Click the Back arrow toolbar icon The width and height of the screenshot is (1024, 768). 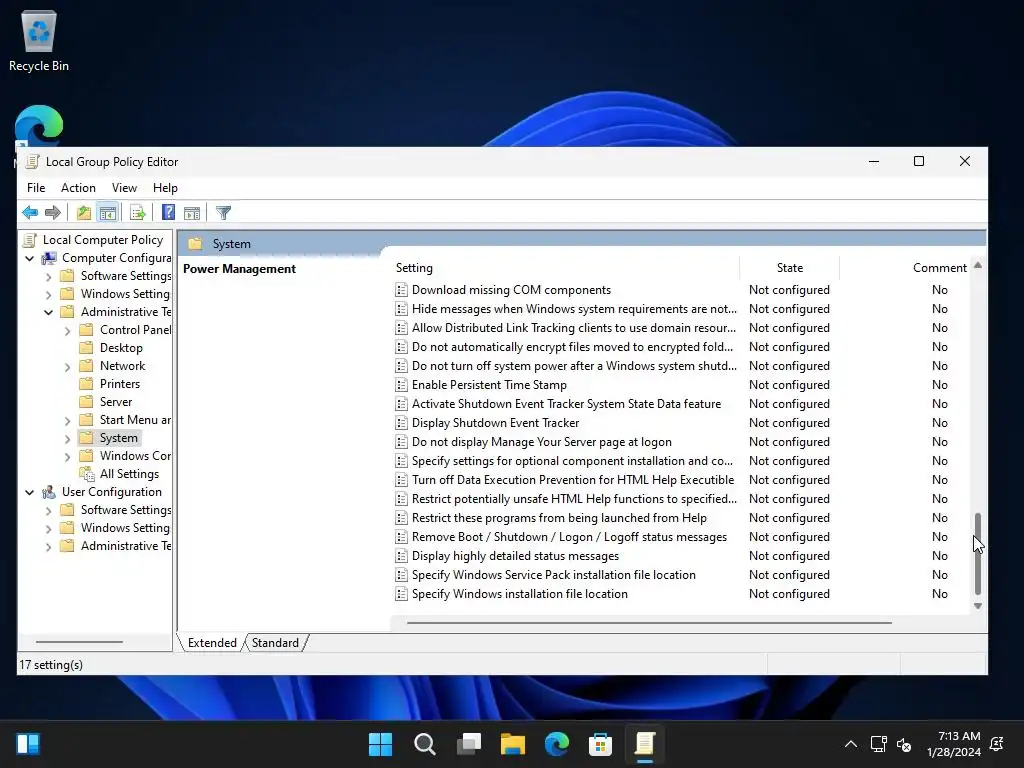(30, 212)
